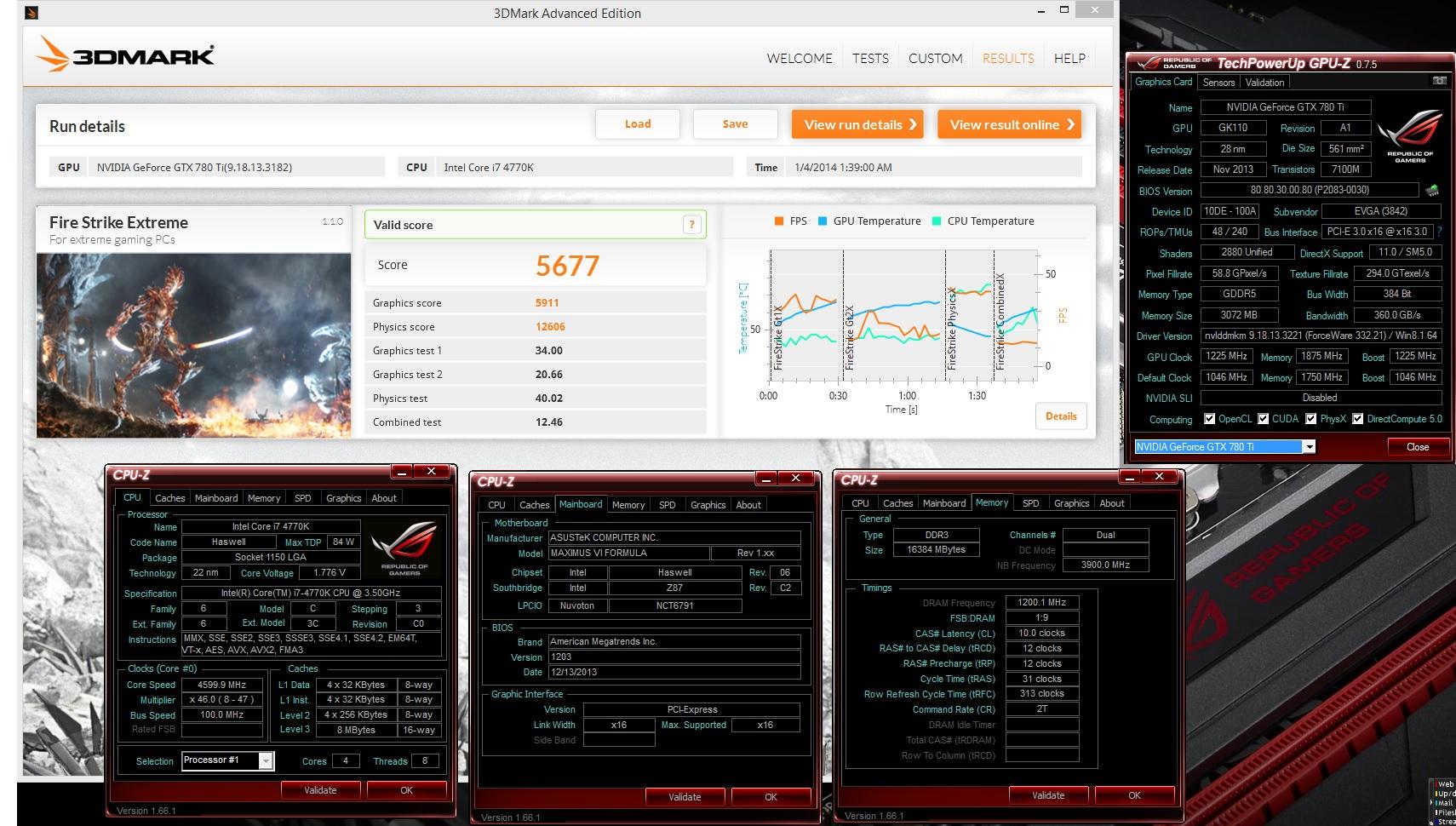Click View result online button

pyautogui.click(x=1010, y=124)
